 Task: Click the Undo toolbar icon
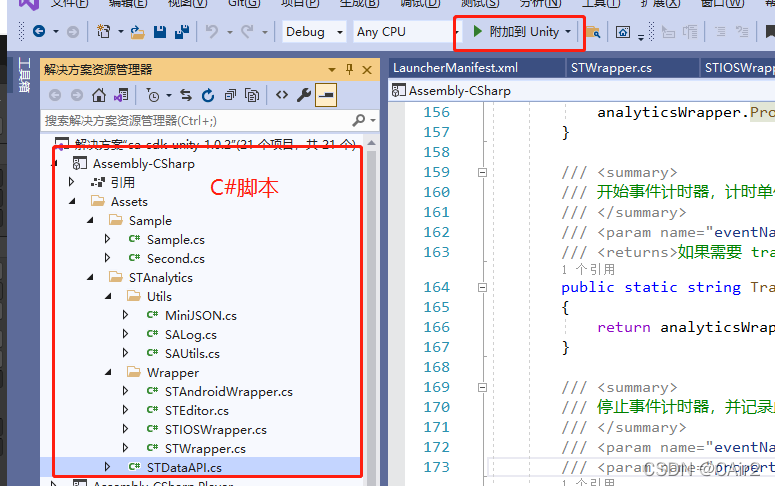[212, 32]
